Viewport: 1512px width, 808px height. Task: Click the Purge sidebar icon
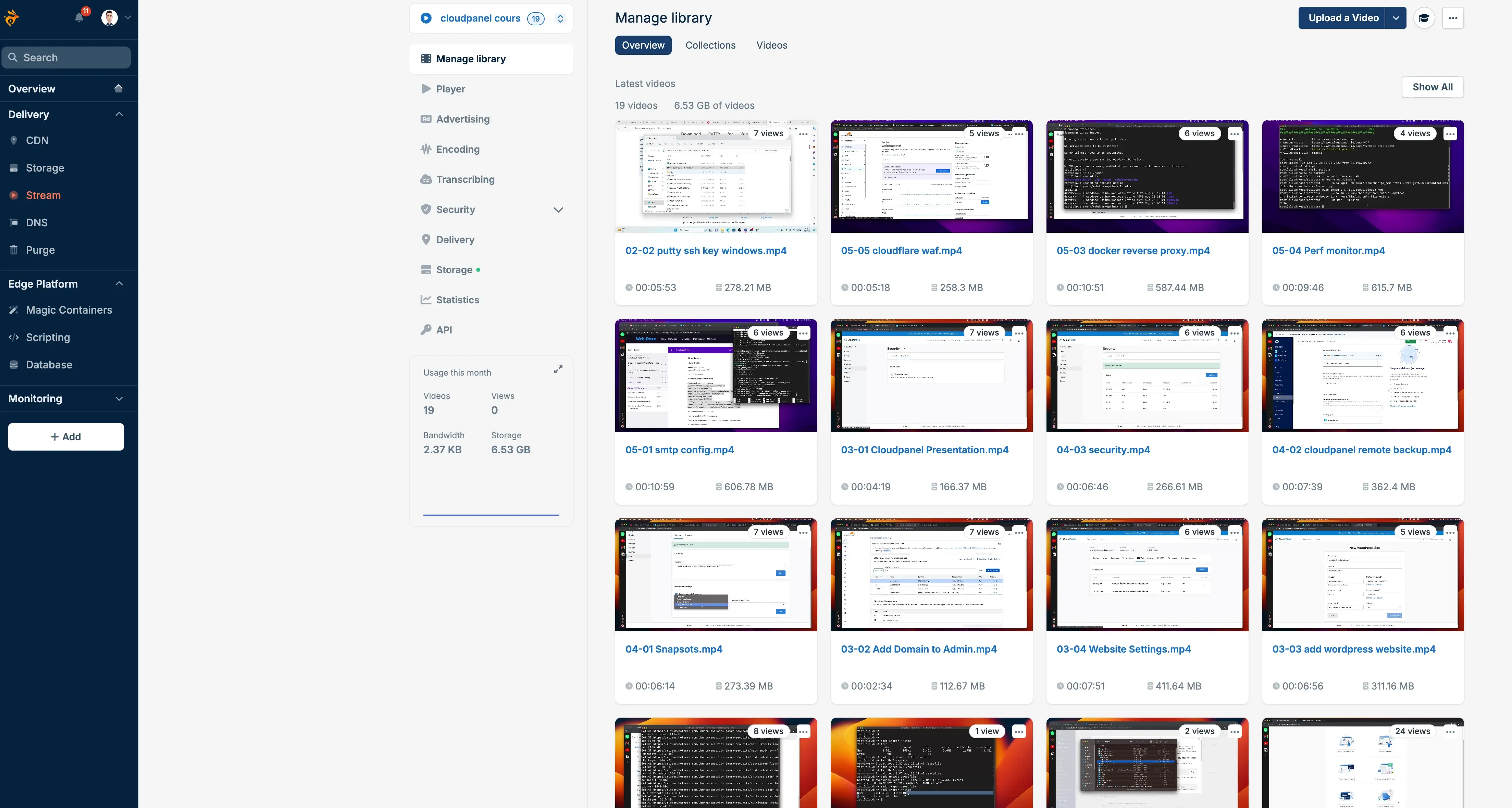[x=13, y=249]
